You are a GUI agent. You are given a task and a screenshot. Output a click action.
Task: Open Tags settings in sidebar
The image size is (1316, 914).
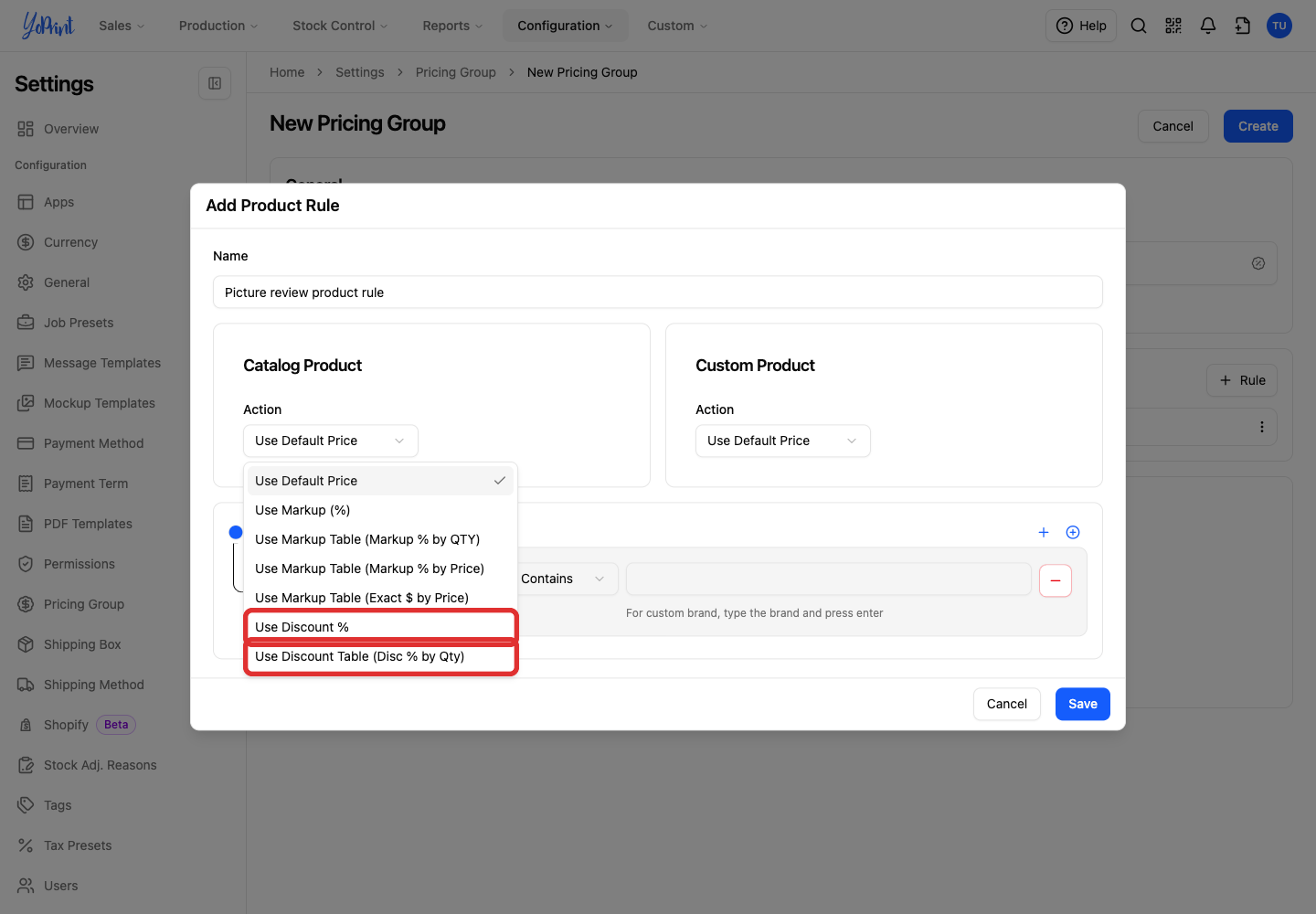58,805
